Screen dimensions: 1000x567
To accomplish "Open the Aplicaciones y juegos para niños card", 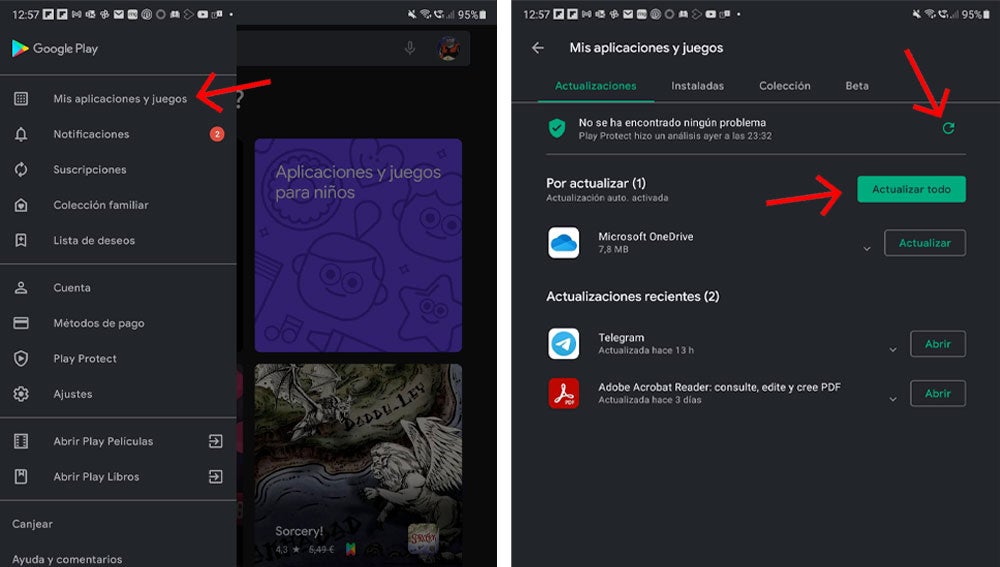I will click(358, 245).
